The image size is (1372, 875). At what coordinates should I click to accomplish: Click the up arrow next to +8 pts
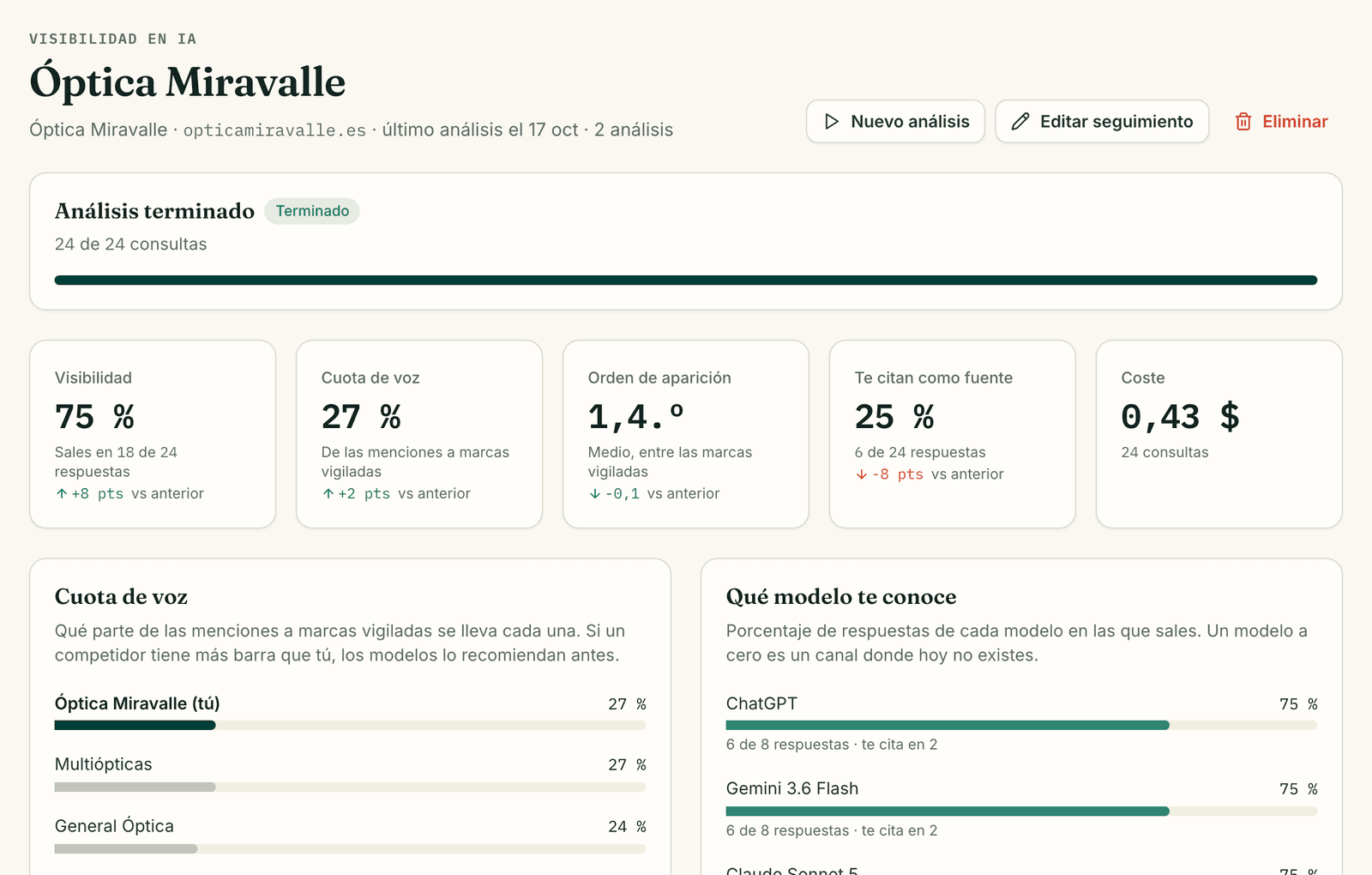[x=62, y=494]
